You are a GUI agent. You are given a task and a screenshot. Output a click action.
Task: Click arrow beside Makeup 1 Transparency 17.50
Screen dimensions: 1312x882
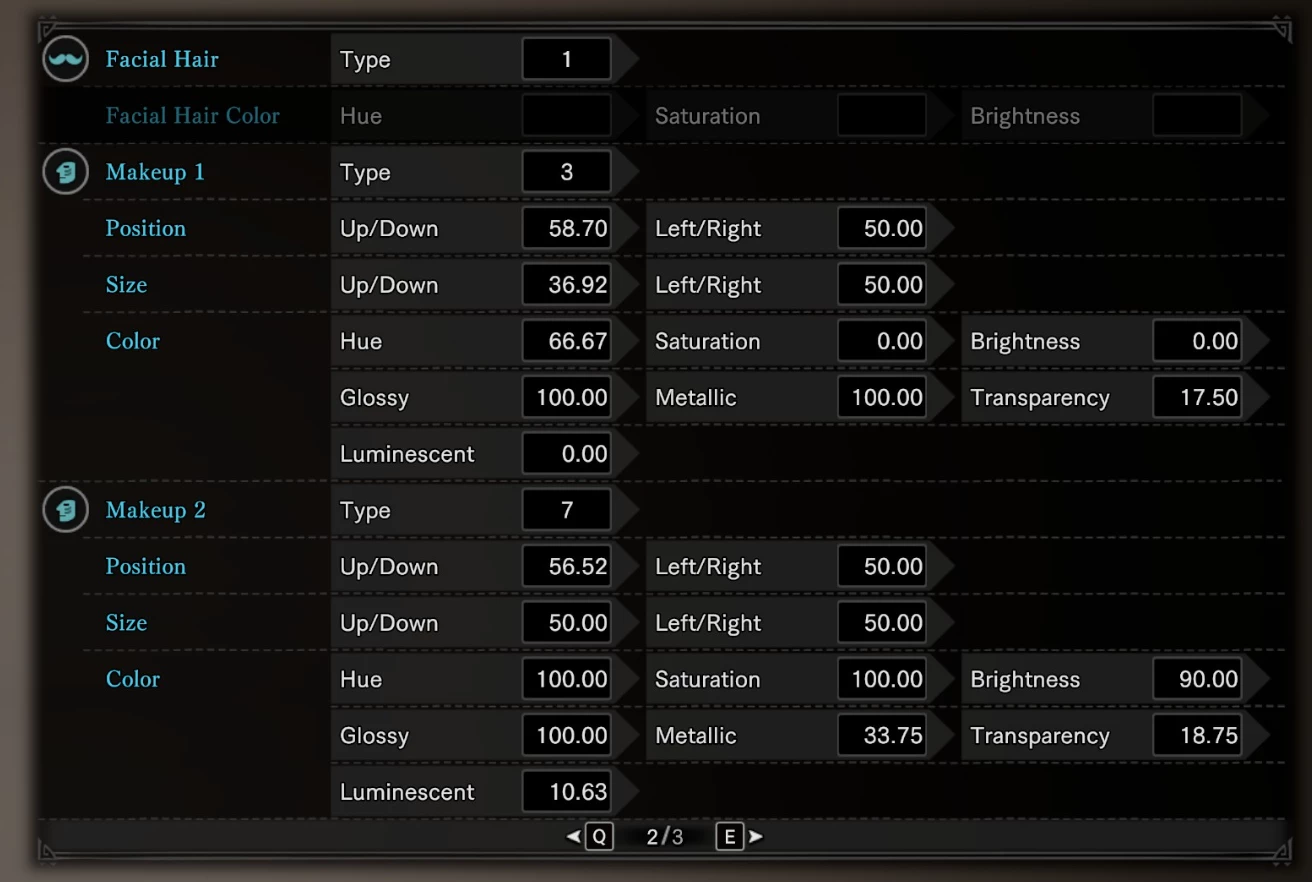1257,398
